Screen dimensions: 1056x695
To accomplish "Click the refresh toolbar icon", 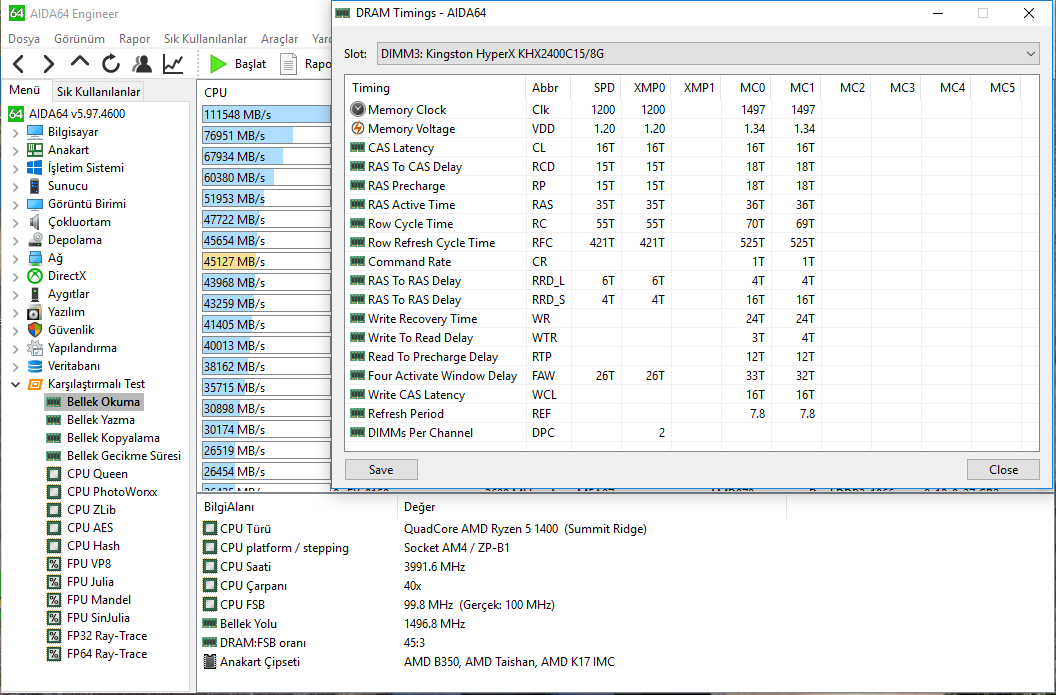I will [110, 64].
